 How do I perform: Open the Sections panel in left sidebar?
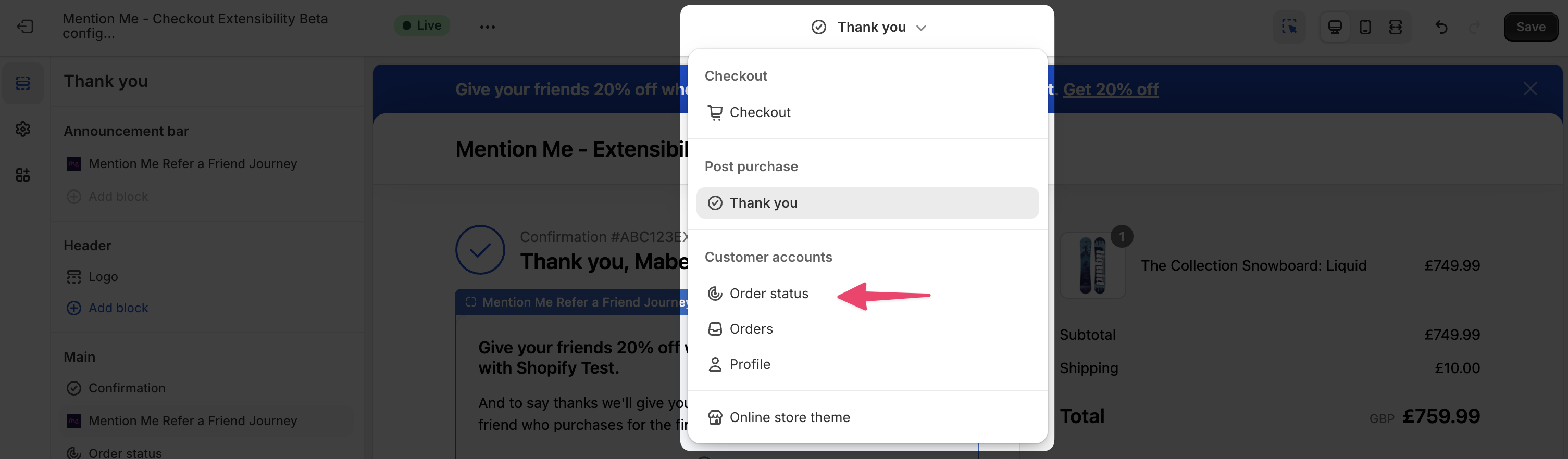[x=22, y=83]
